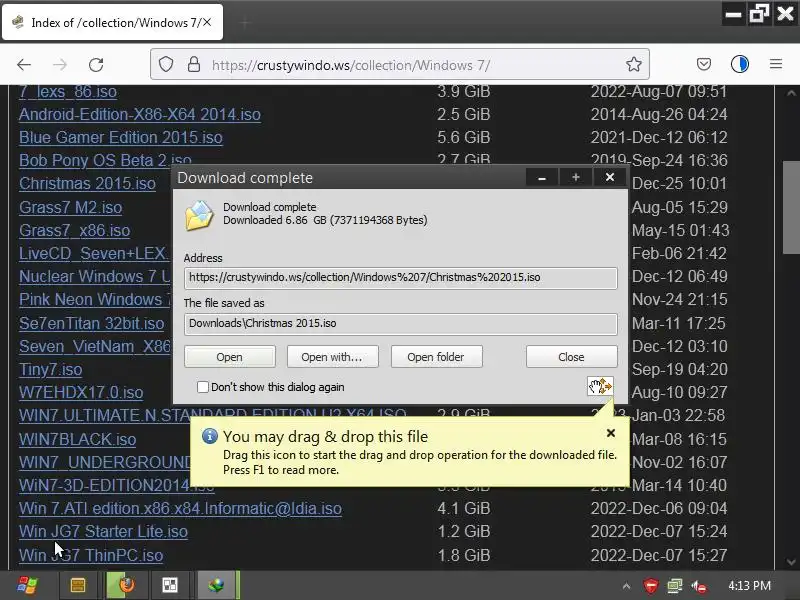Minimize the Download complete dialog

click(x=542, y=177)
